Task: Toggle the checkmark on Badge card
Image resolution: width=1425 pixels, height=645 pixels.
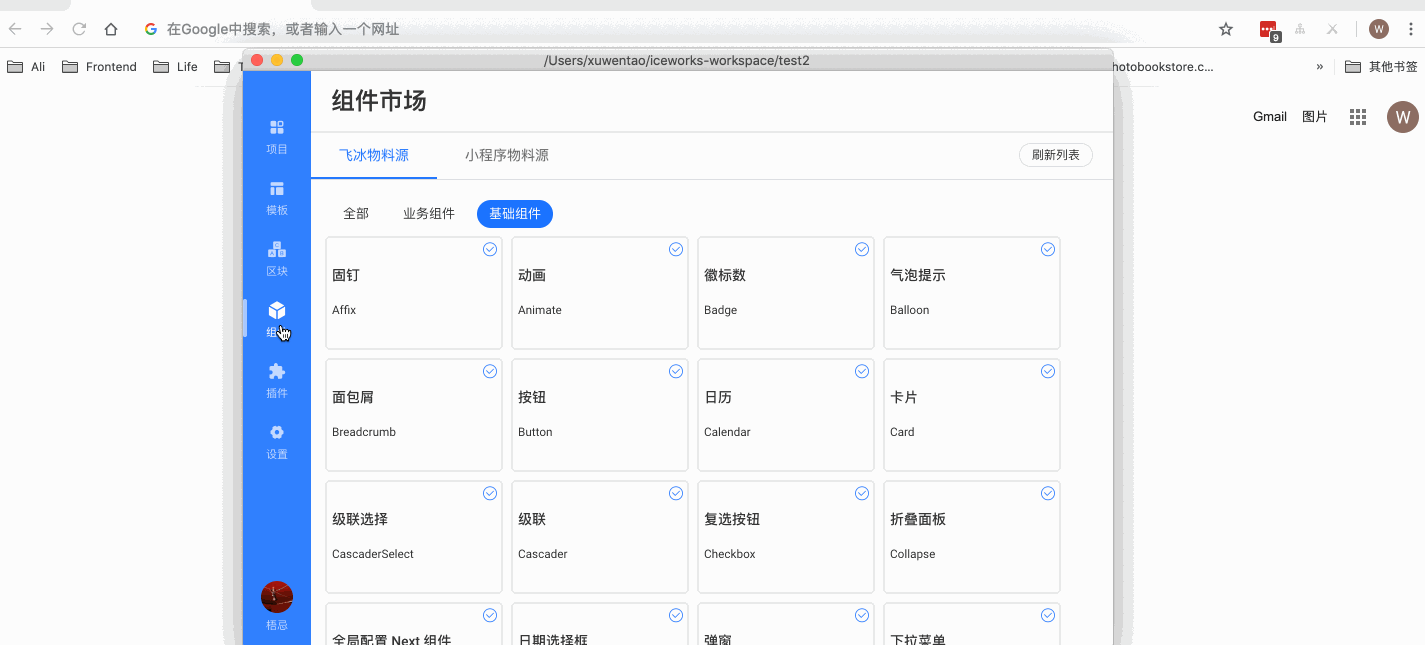Action: (862, 249)
